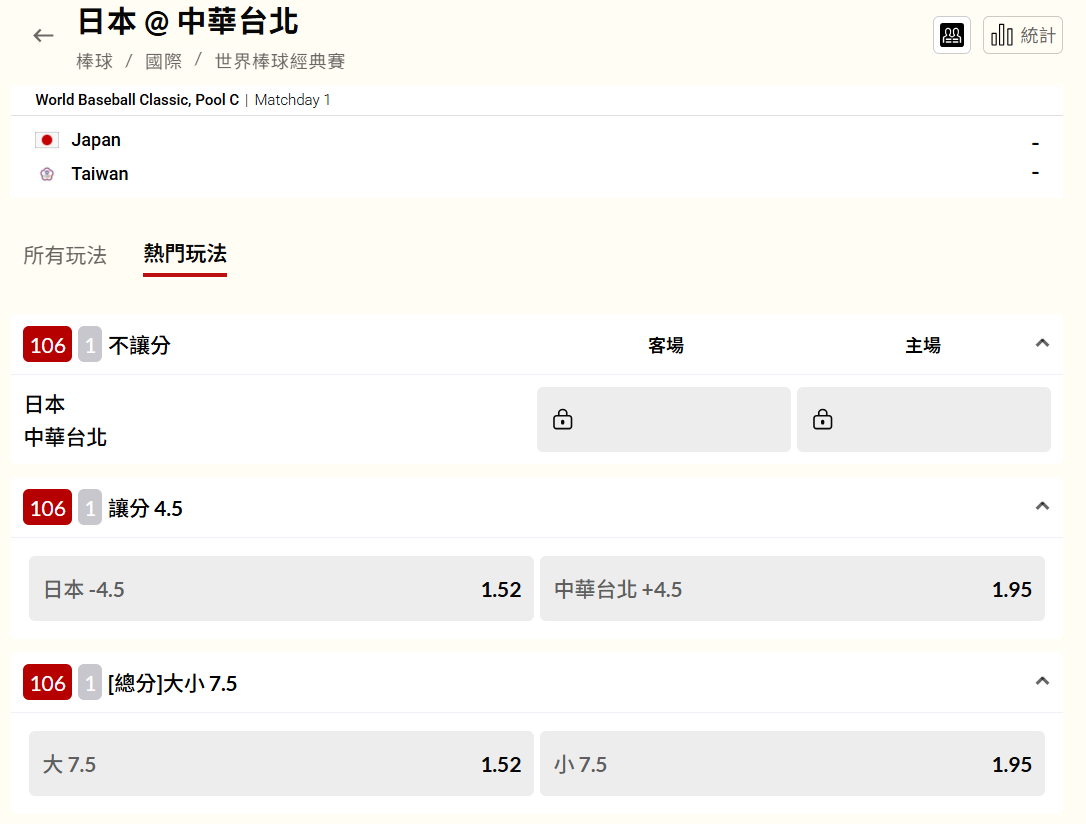Collapse the 不讓分 market section
This screenshot has height=824, width=1086.
[1042, 343]
